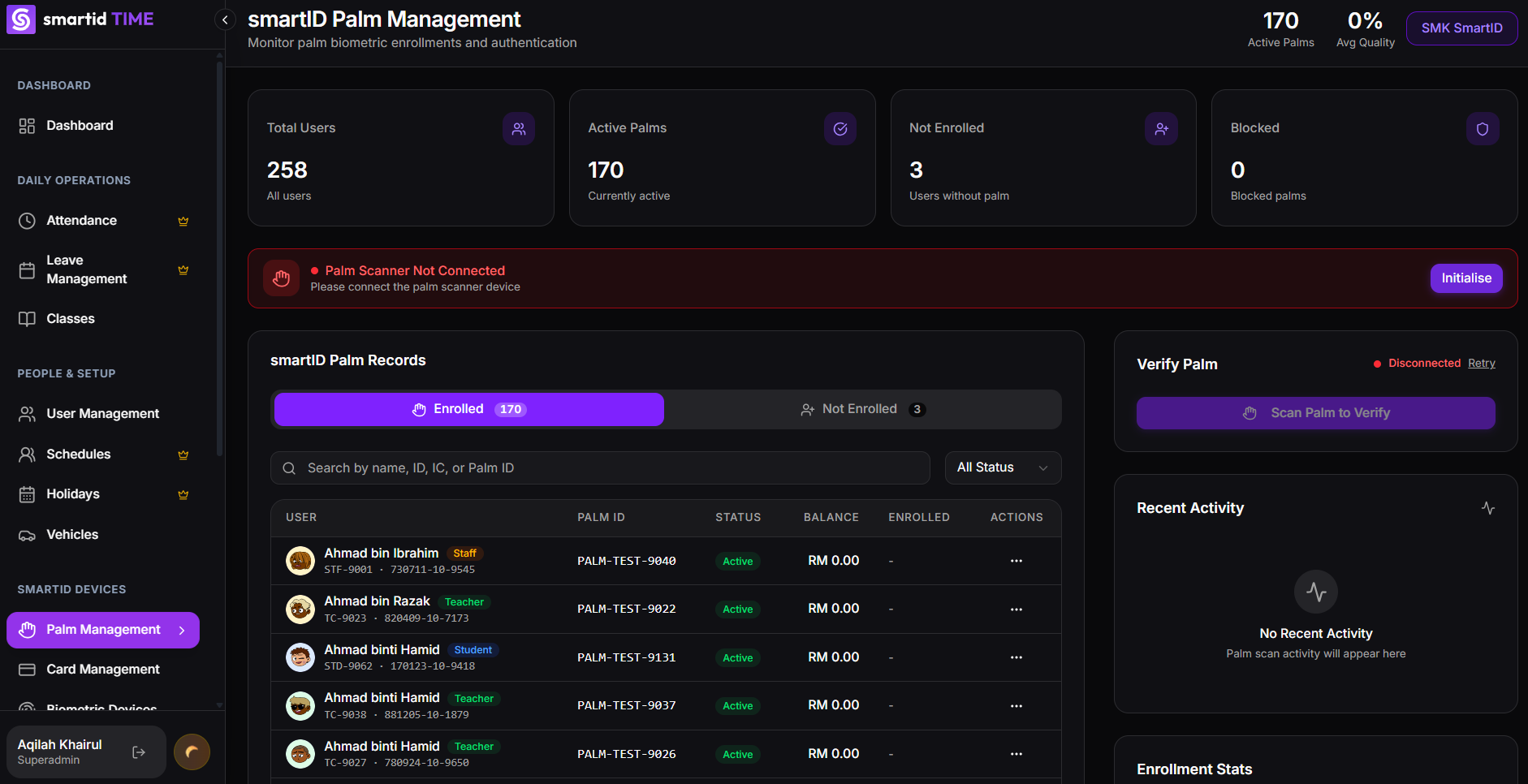Click the Initialise scanner button
This screenshot has height=784, width=1528.
pos(1466,278)
